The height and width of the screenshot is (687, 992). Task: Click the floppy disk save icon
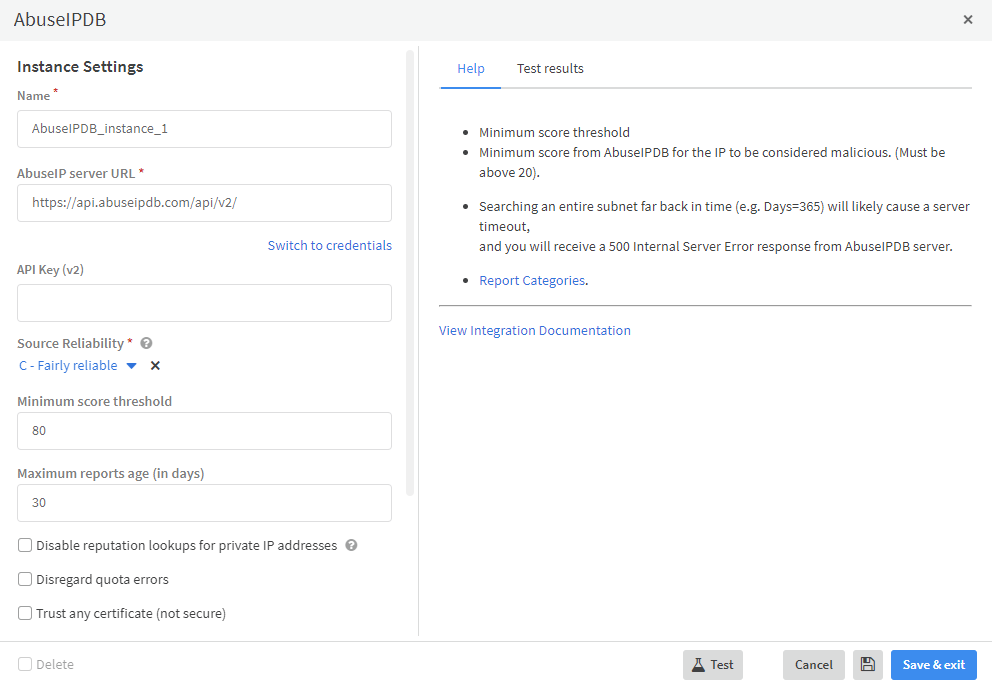867,665
